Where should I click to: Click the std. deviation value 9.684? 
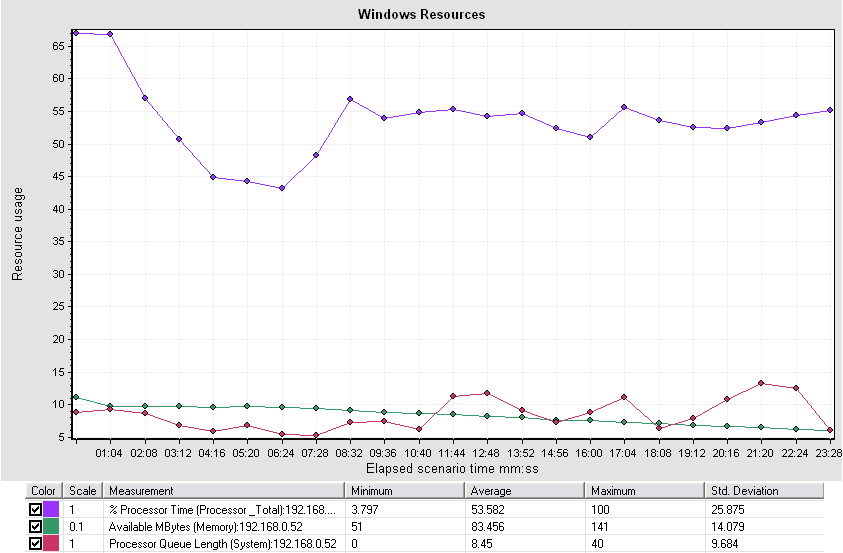point(724,544)
